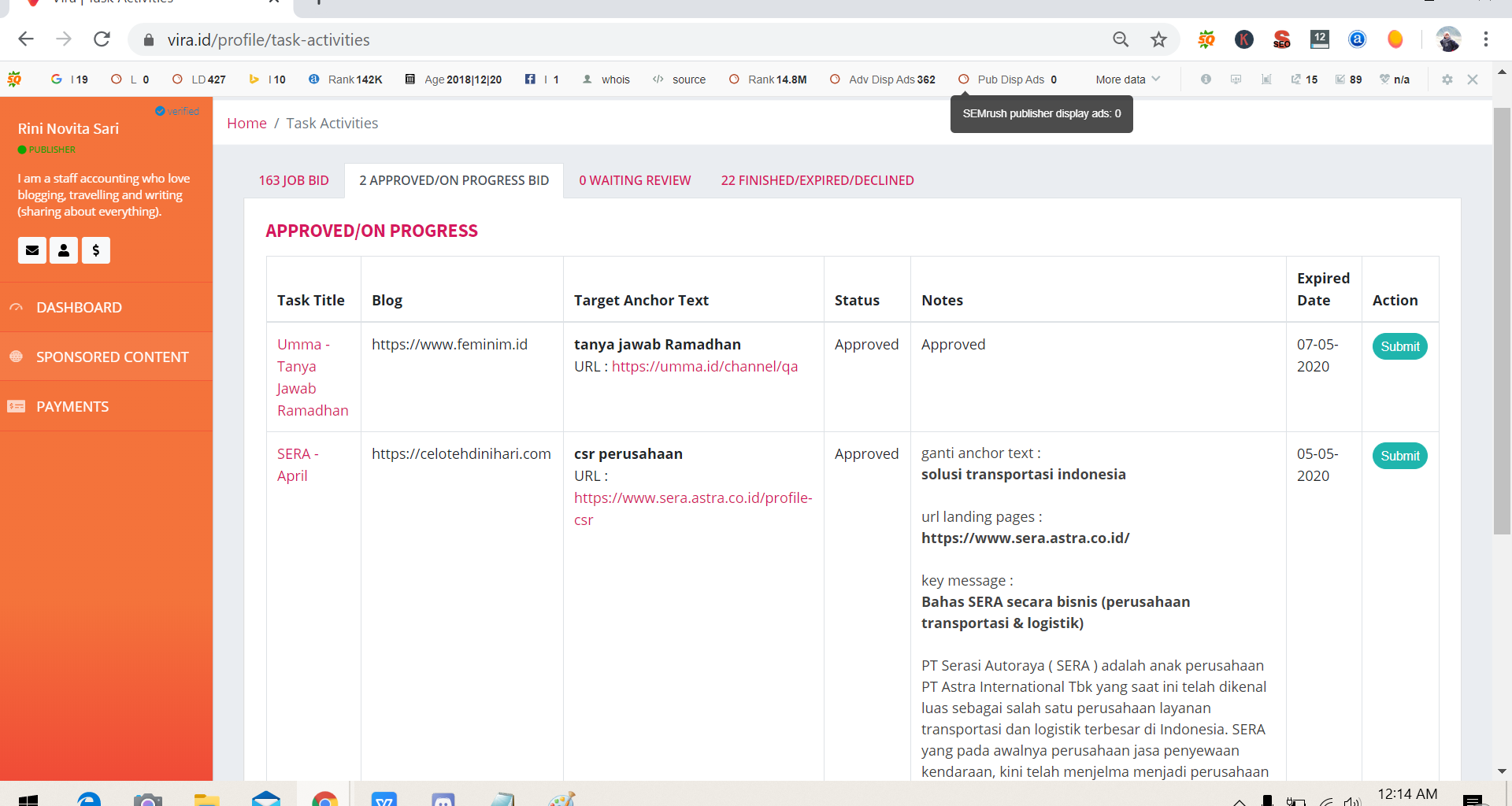Bookmark this page with the star icon

[x=1158, y=39]
